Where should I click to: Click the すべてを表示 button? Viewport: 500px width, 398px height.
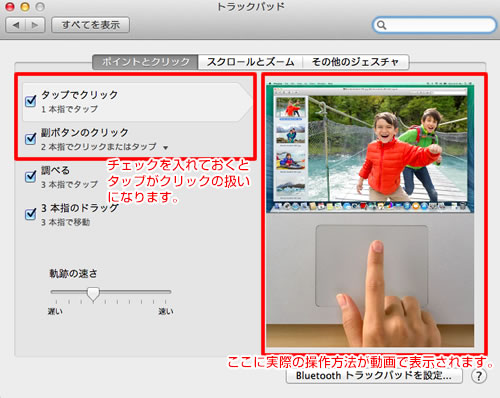click(x=91, y=25)
